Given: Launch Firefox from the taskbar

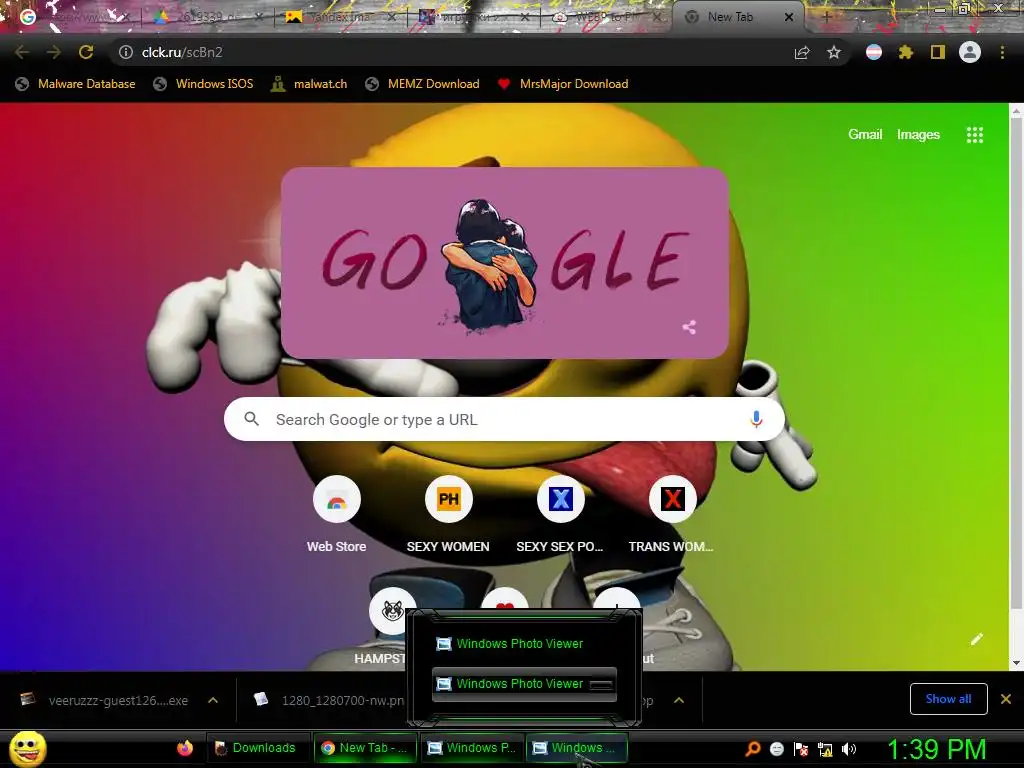Looking at the screenshot, I should click(x=185, y=748).
